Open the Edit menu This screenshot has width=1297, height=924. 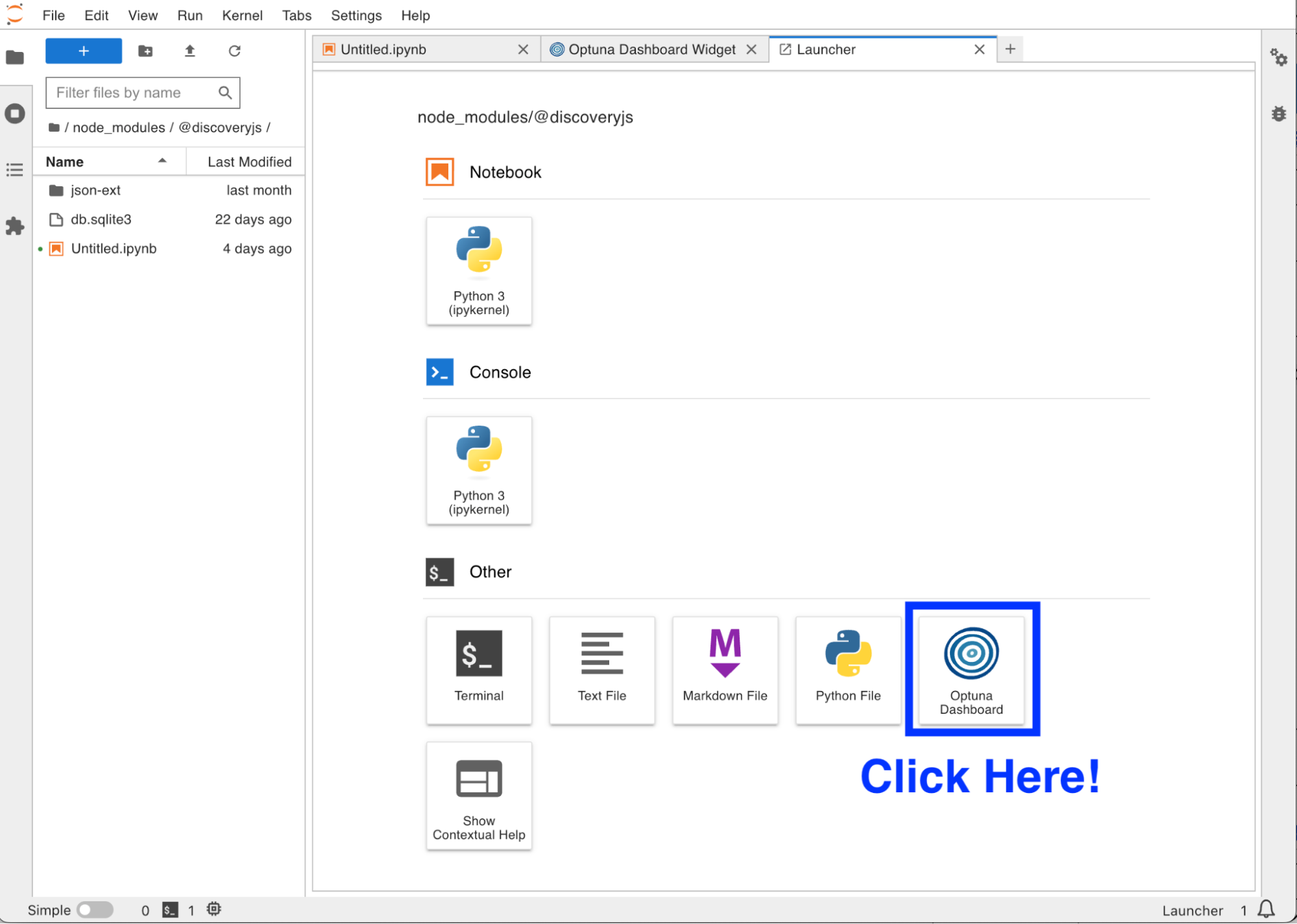96,15
